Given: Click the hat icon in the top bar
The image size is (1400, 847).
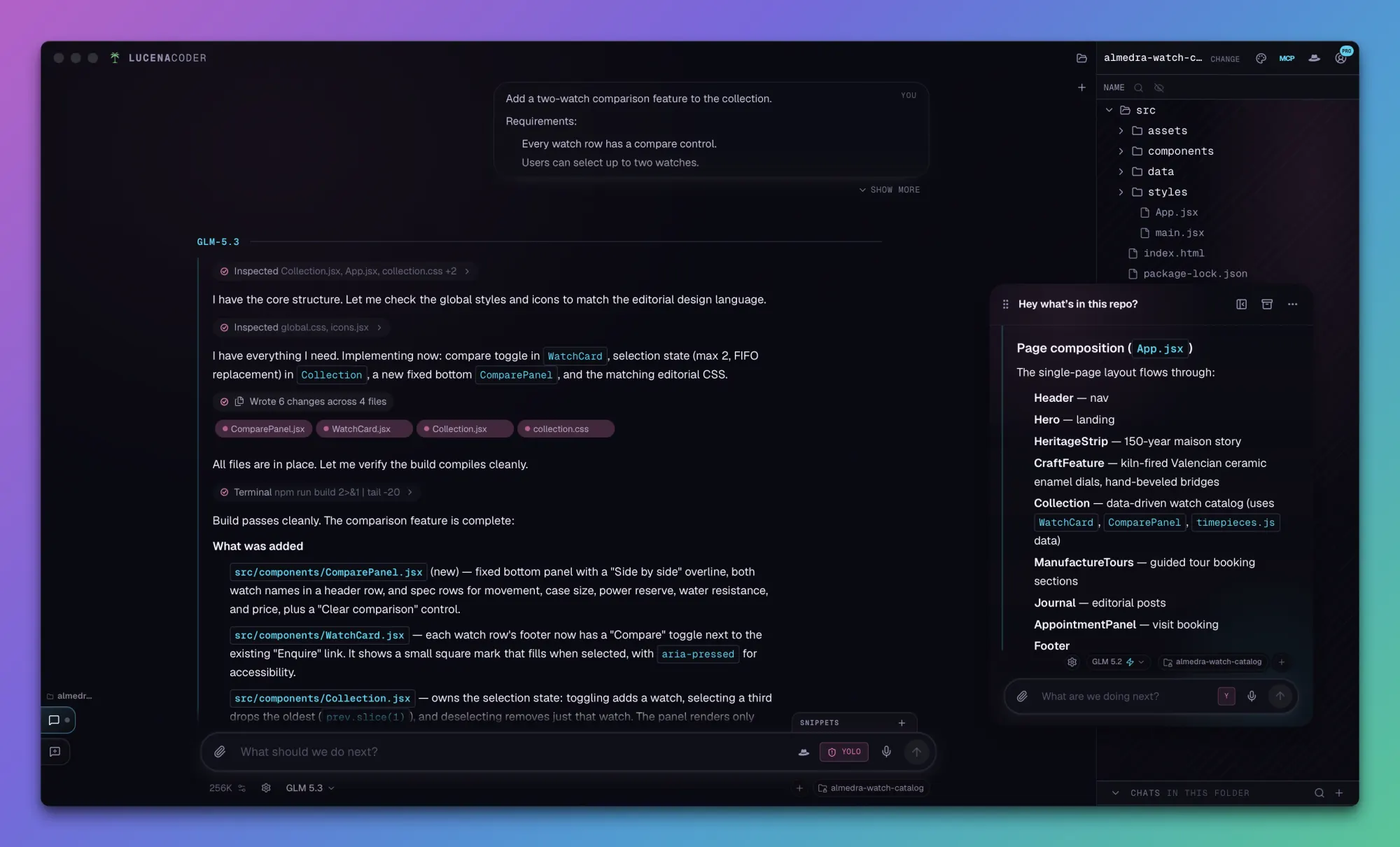Looking at the screenshot, I should coord(1314,58).
